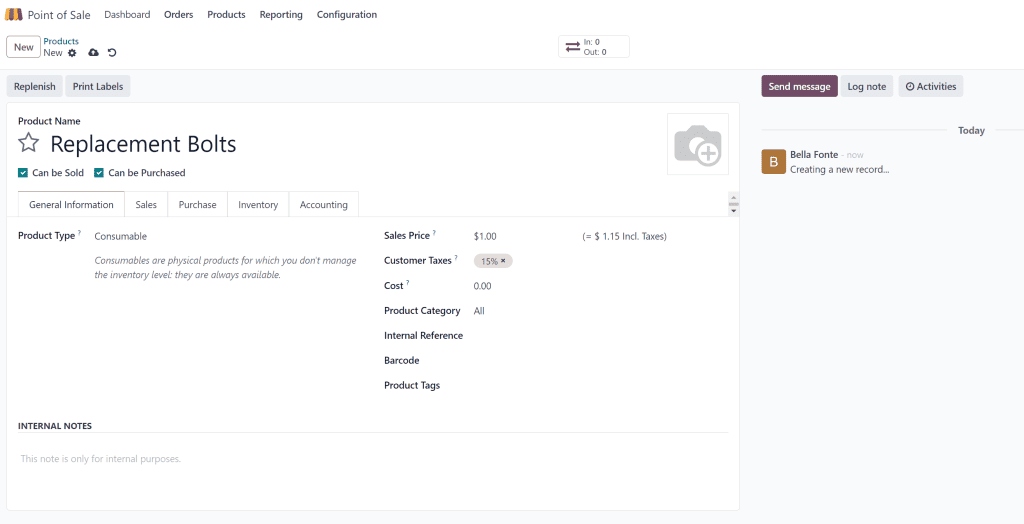The image size is (1024, 524).
Task: Expand the Configuration menu
Action: pos(346,15)
